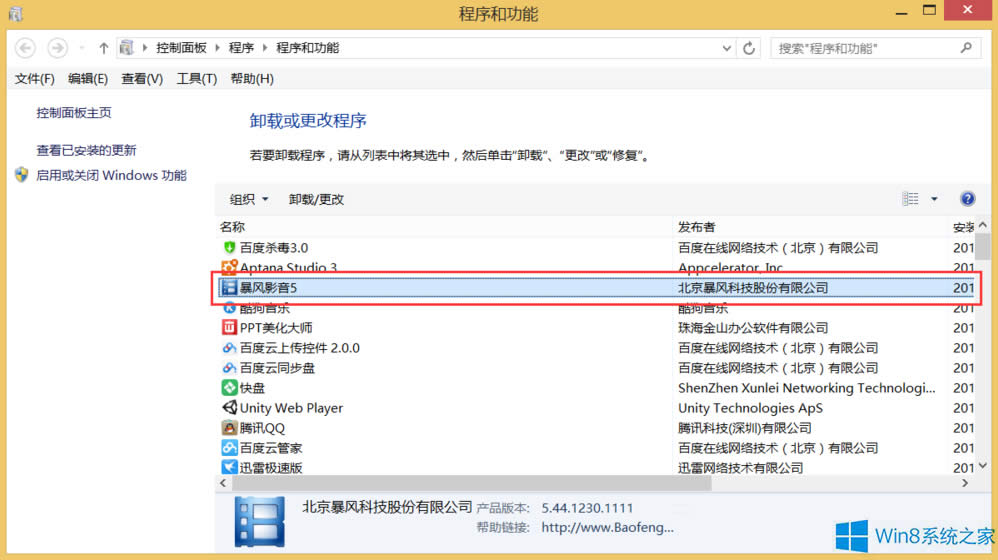Click the address bar control panel icon
Viewport: 998px width, 560px height.
click(x=127, y=48)
